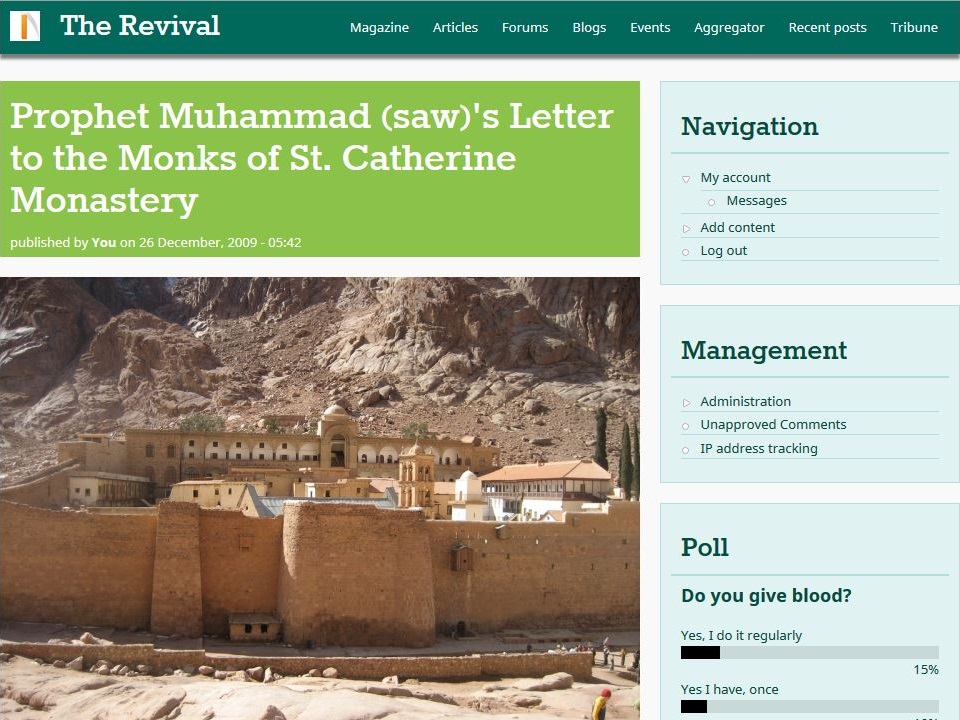Image resolution: width=960 pixels, height=720 pixels.
Task: Expand the Administration menu triangle
Action: 686,402
